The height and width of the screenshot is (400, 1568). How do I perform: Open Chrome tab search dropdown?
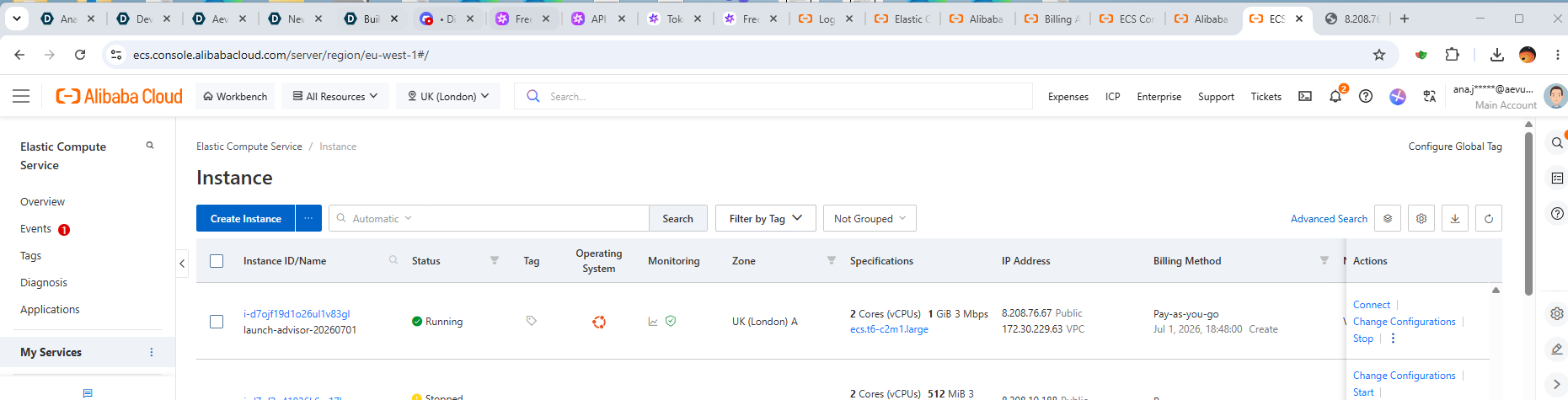[17, 18]
